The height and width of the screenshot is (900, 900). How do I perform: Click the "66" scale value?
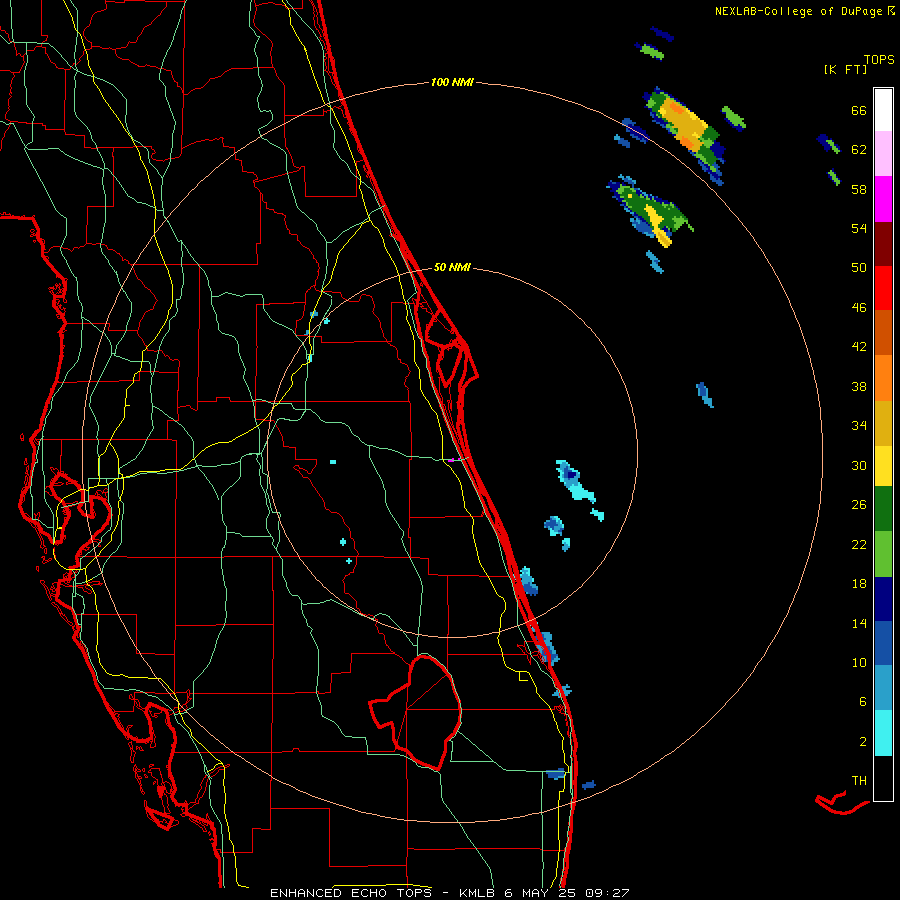coord(859,110)
